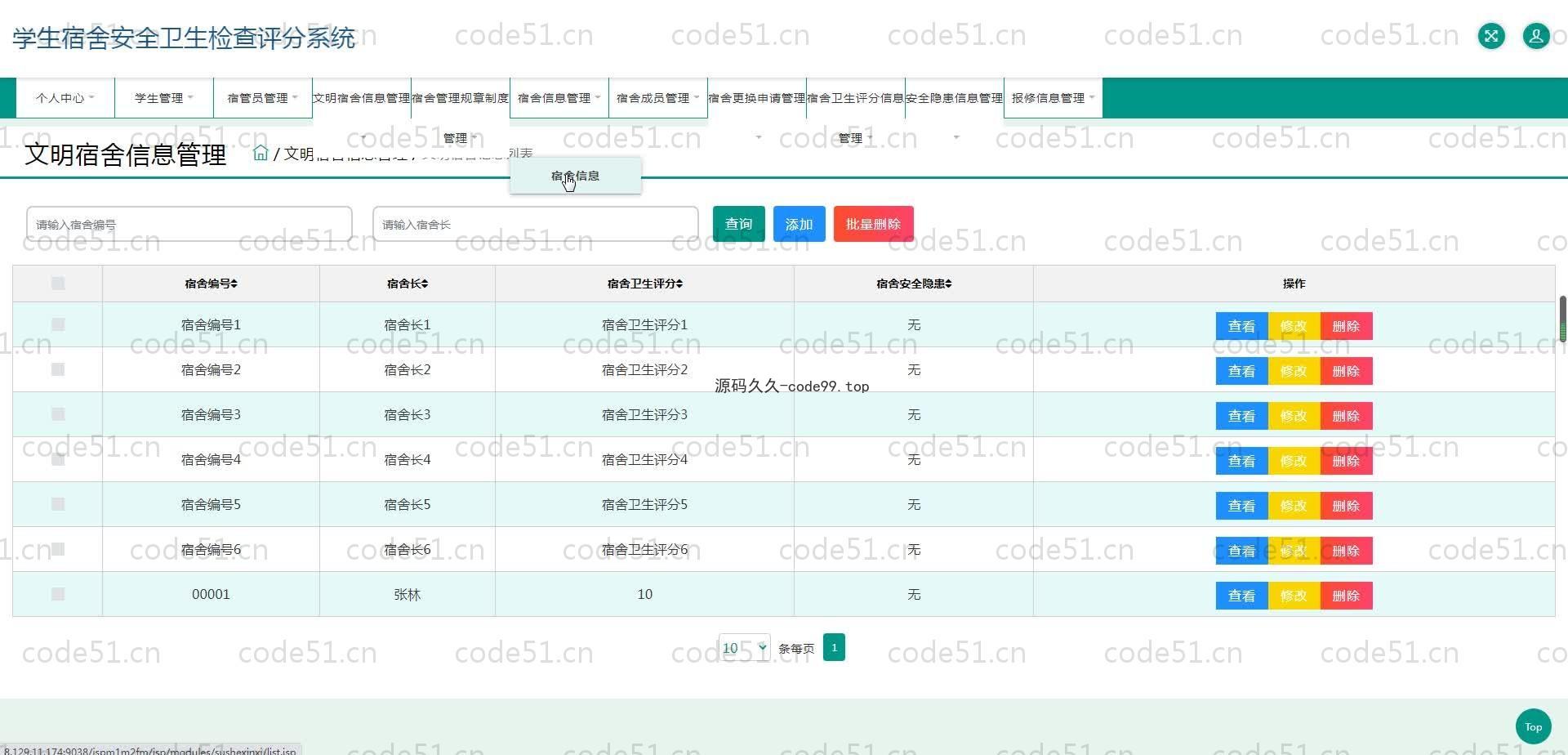Check the row checkbox for 宿舍编号5

[58, 504]
